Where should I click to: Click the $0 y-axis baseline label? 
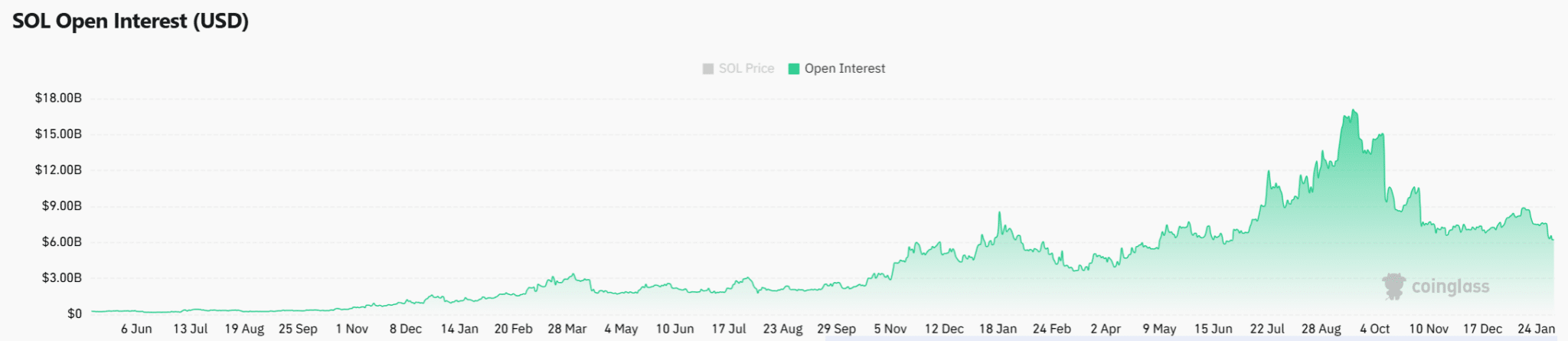pos(74,314)
